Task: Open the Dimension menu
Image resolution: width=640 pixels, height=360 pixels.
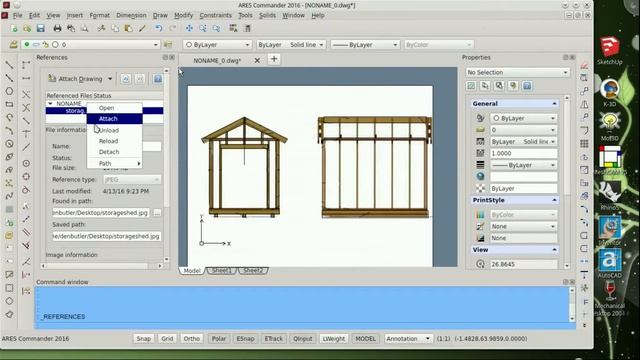Action: [x=131, y=16]
